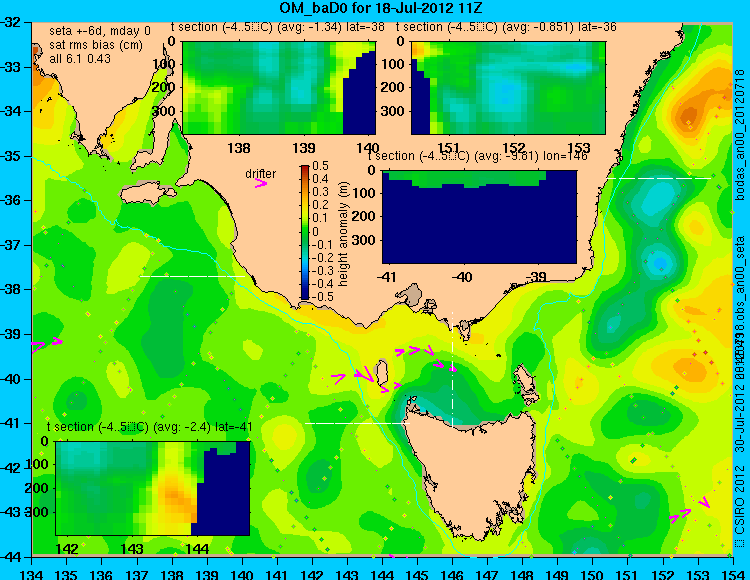Click the white dashed section line at latitude -41
Viewport: 750px width, 580px height.
[x=357, y=423]
